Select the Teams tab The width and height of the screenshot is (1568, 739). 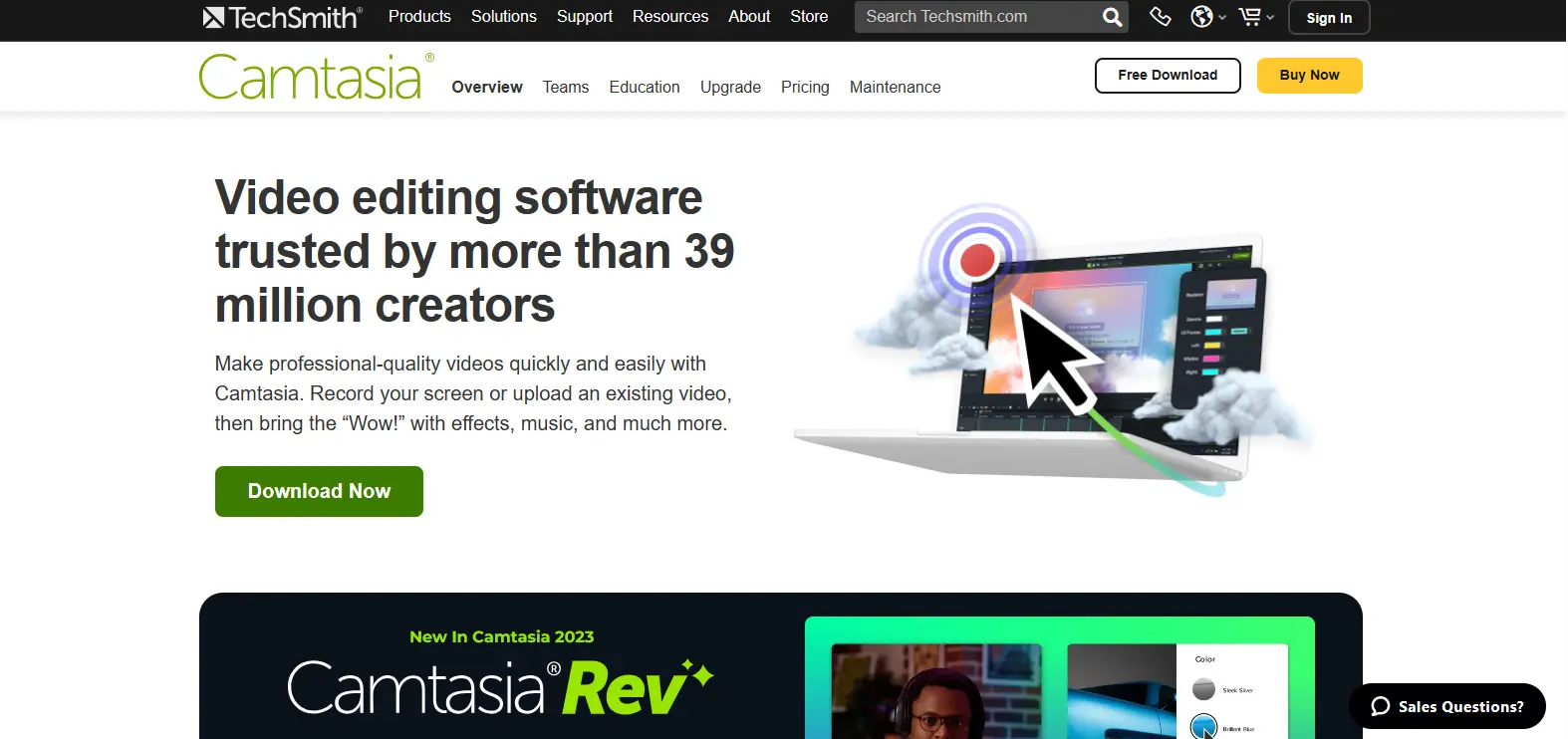[566, 87]
